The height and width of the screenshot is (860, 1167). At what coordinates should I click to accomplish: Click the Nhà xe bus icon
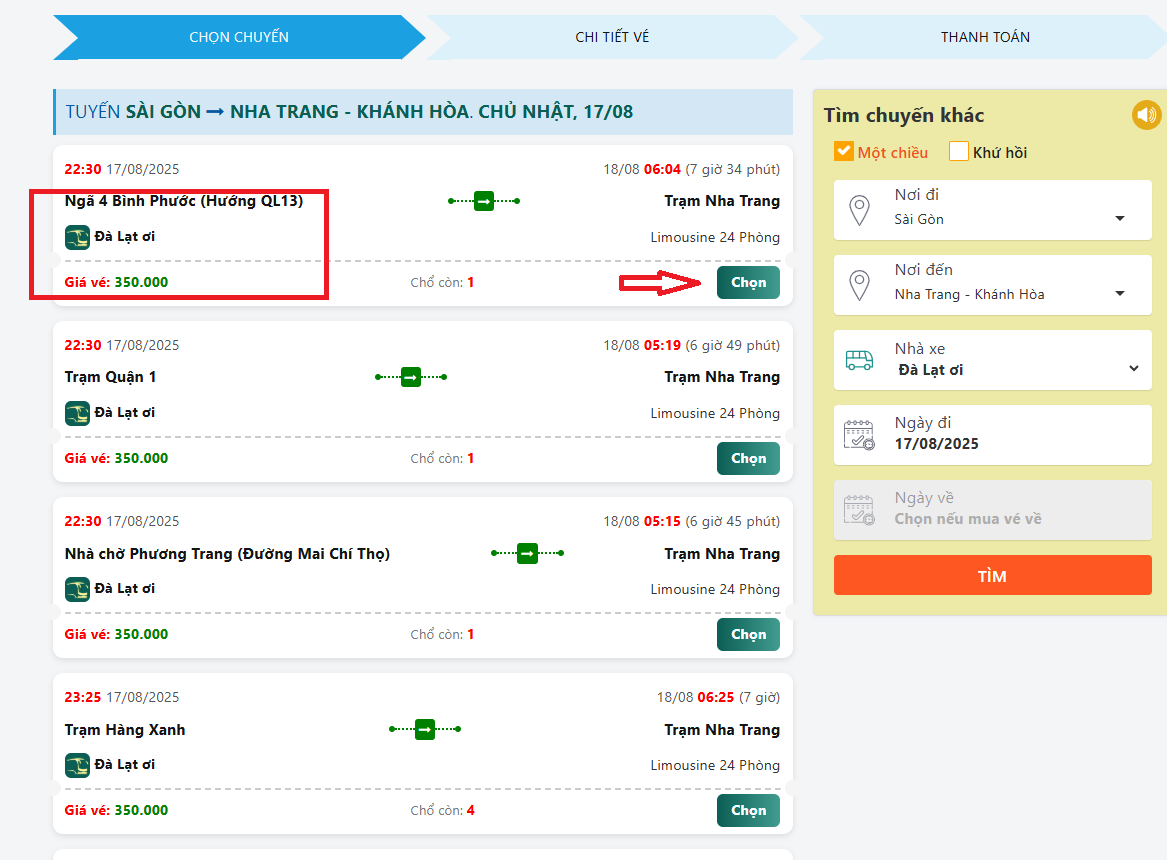(x=860, y=360)
